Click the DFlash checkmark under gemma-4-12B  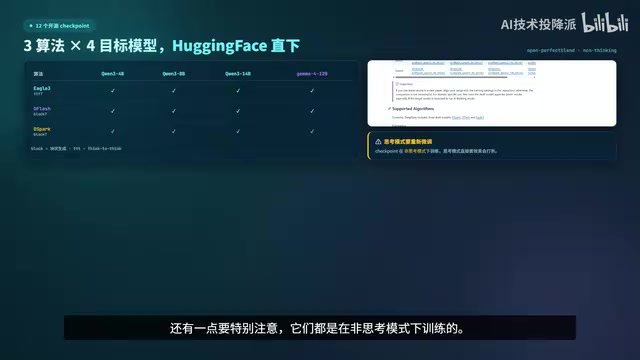(x=312, y=111)
